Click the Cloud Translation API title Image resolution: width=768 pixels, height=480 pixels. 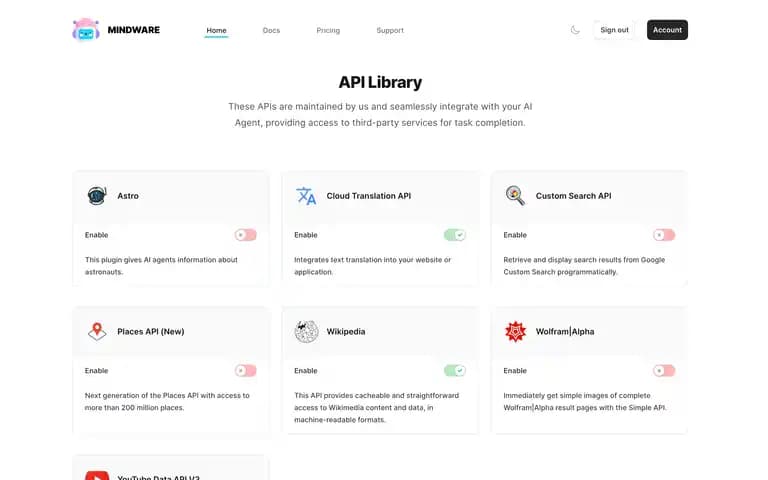click(369, 196)
